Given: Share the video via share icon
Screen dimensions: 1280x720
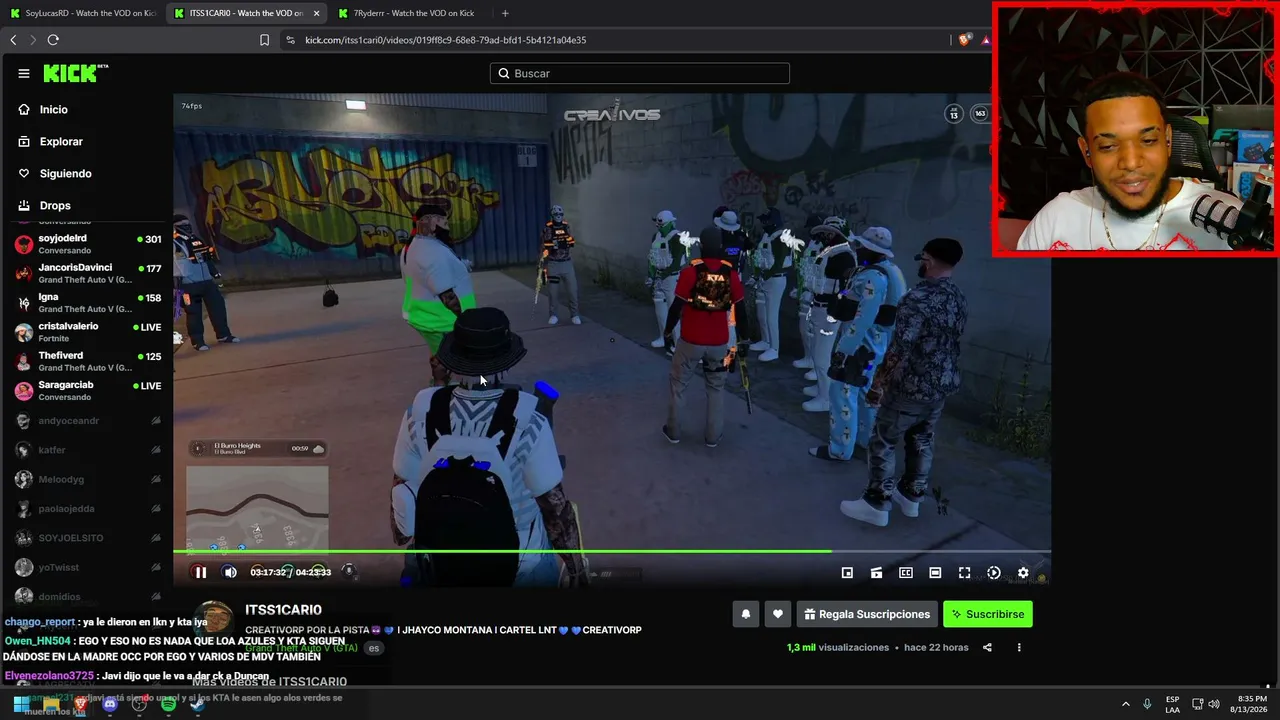Looking at the screenshot, I should [x=987, y=647].
